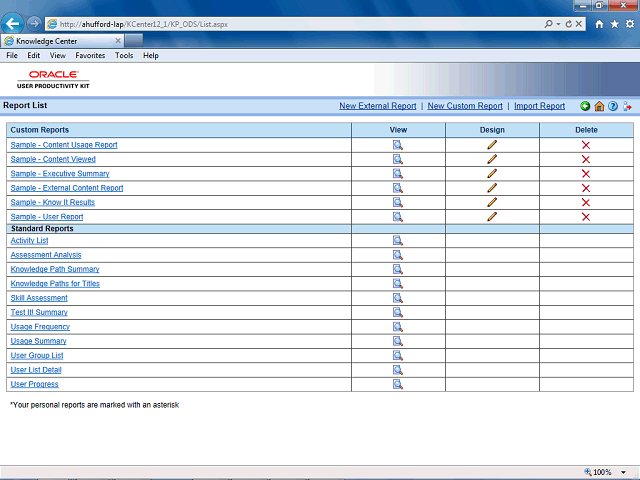
Task: Edit the design of Sample - Content Viewed
Action: coord(492,159)
